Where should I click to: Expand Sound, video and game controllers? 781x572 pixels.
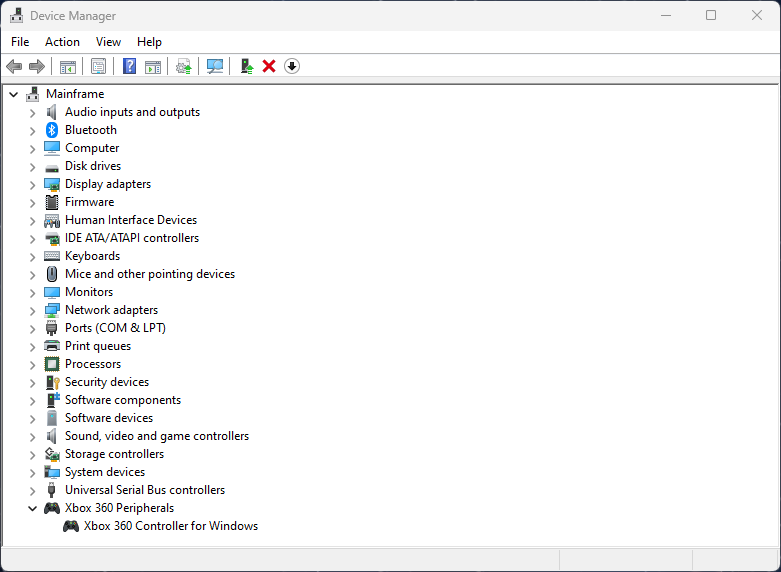point(32,437)
